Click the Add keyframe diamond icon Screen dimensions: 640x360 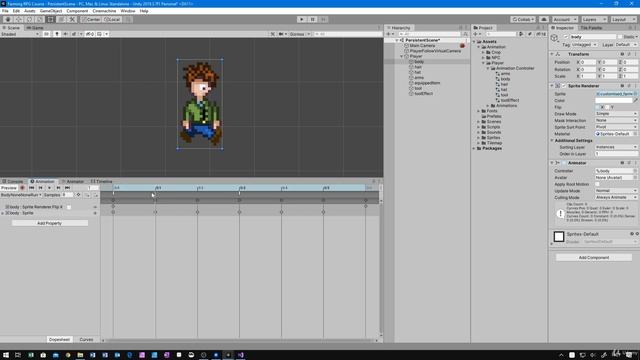pyautogui.click(x=79, y=195)
